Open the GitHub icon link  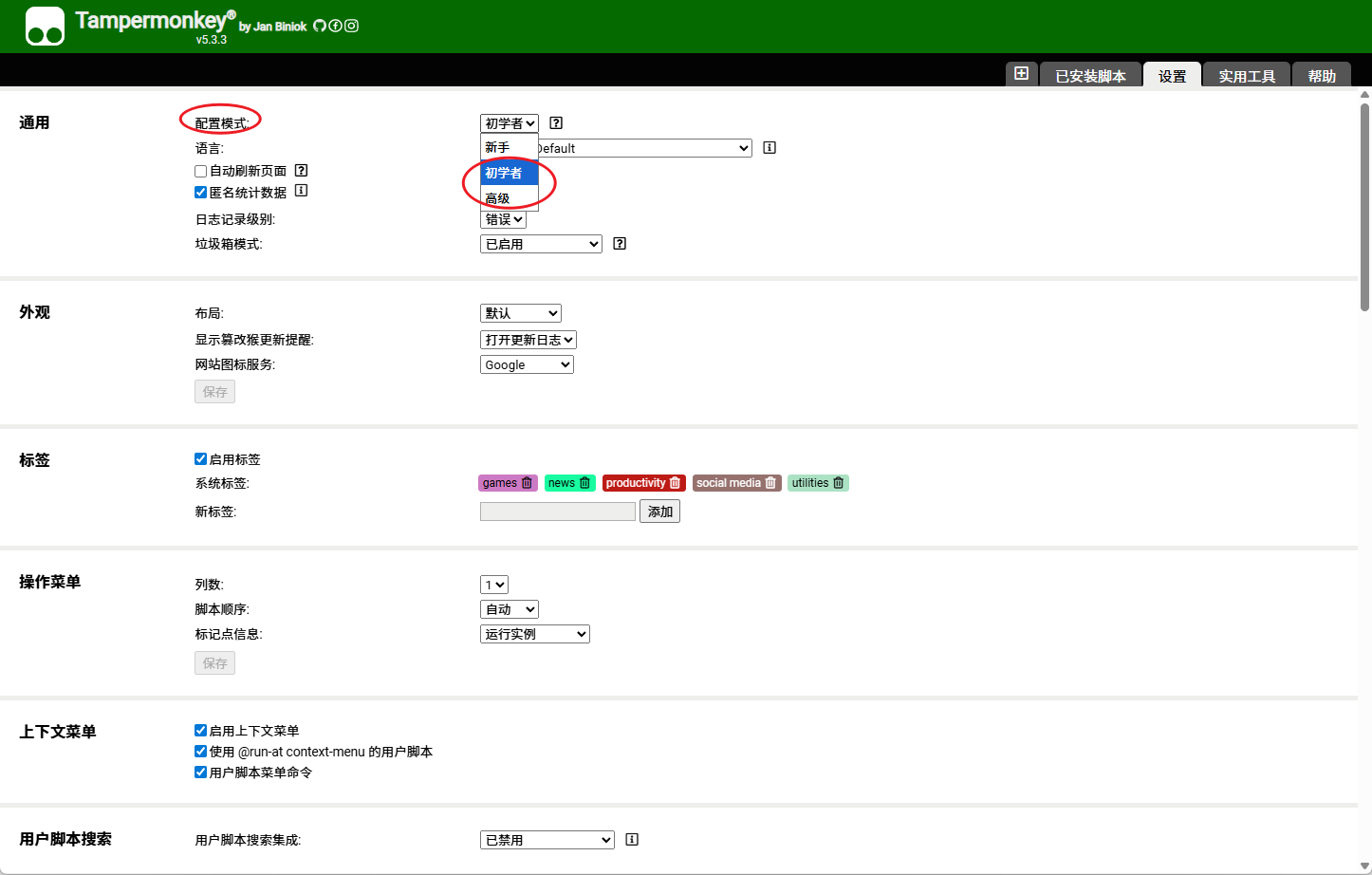tap(320, 26)
